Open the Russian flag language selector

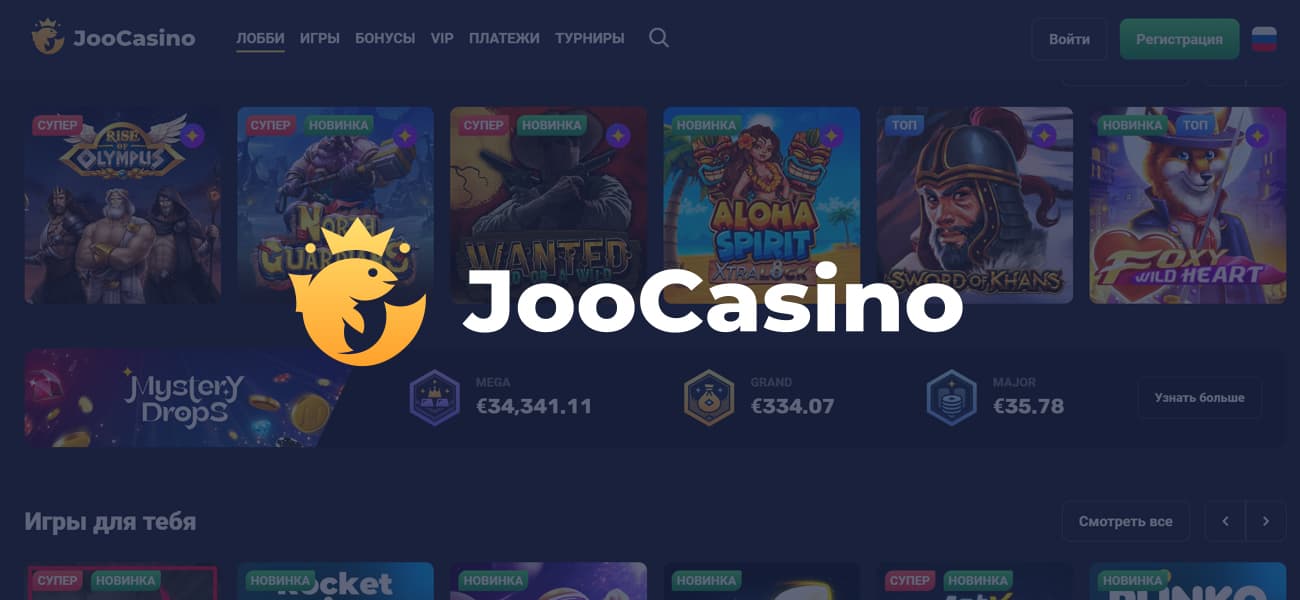[x=1264, y=39]
